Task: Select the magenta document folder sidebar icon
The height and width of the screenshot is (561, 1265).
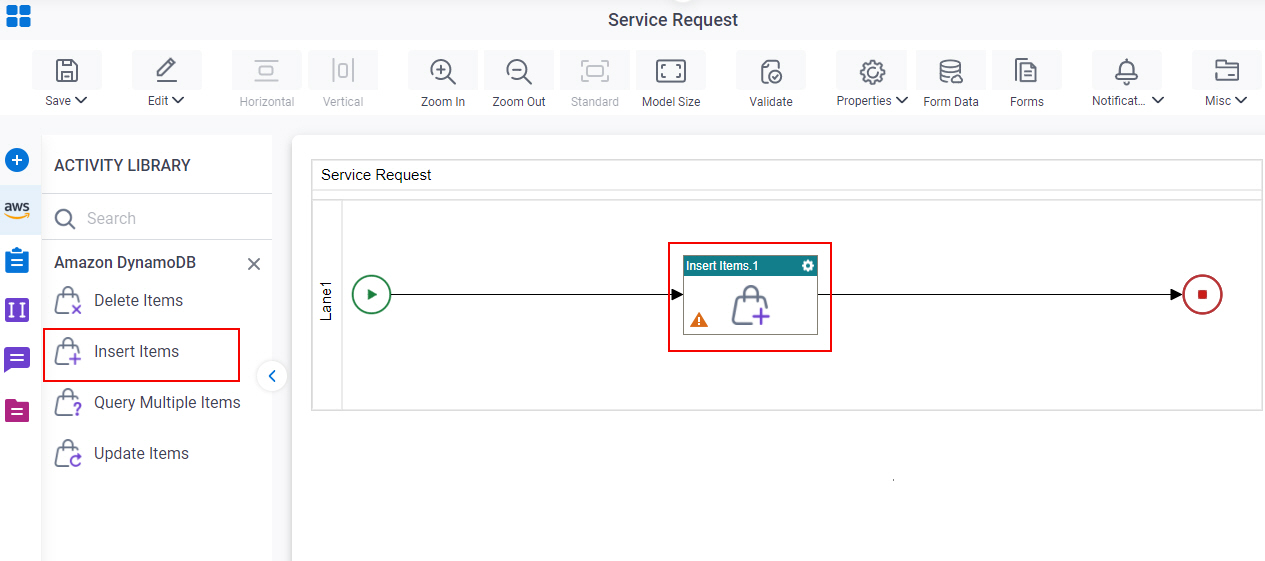Action: click(x=17, y=410)
